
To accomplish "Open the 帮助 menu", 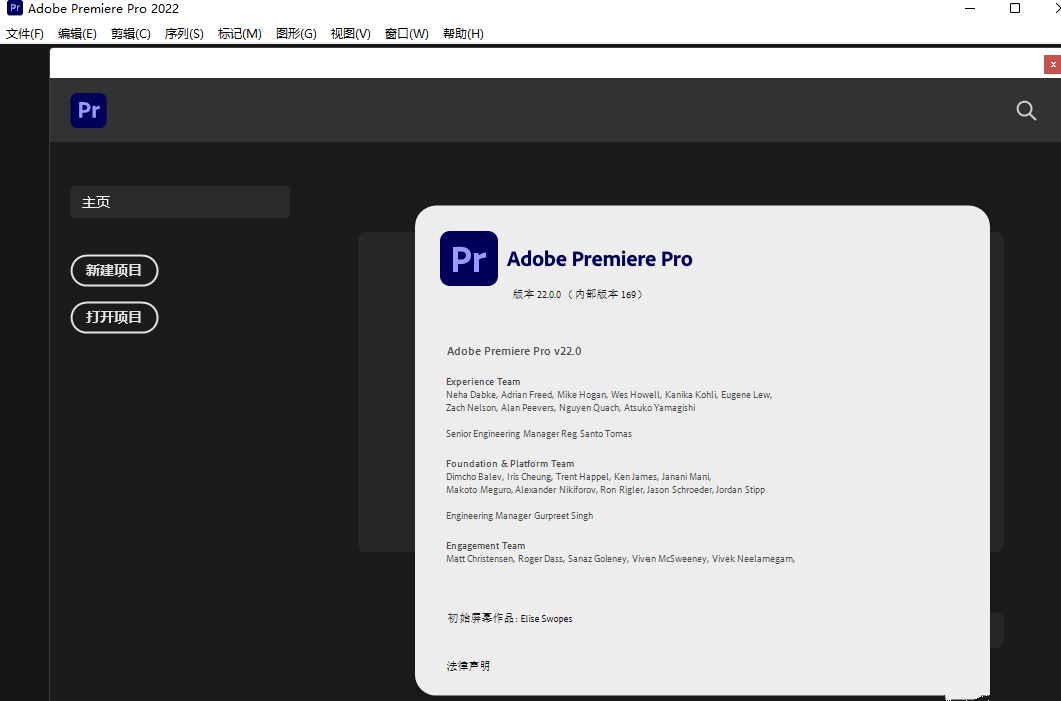I will 463,33.
